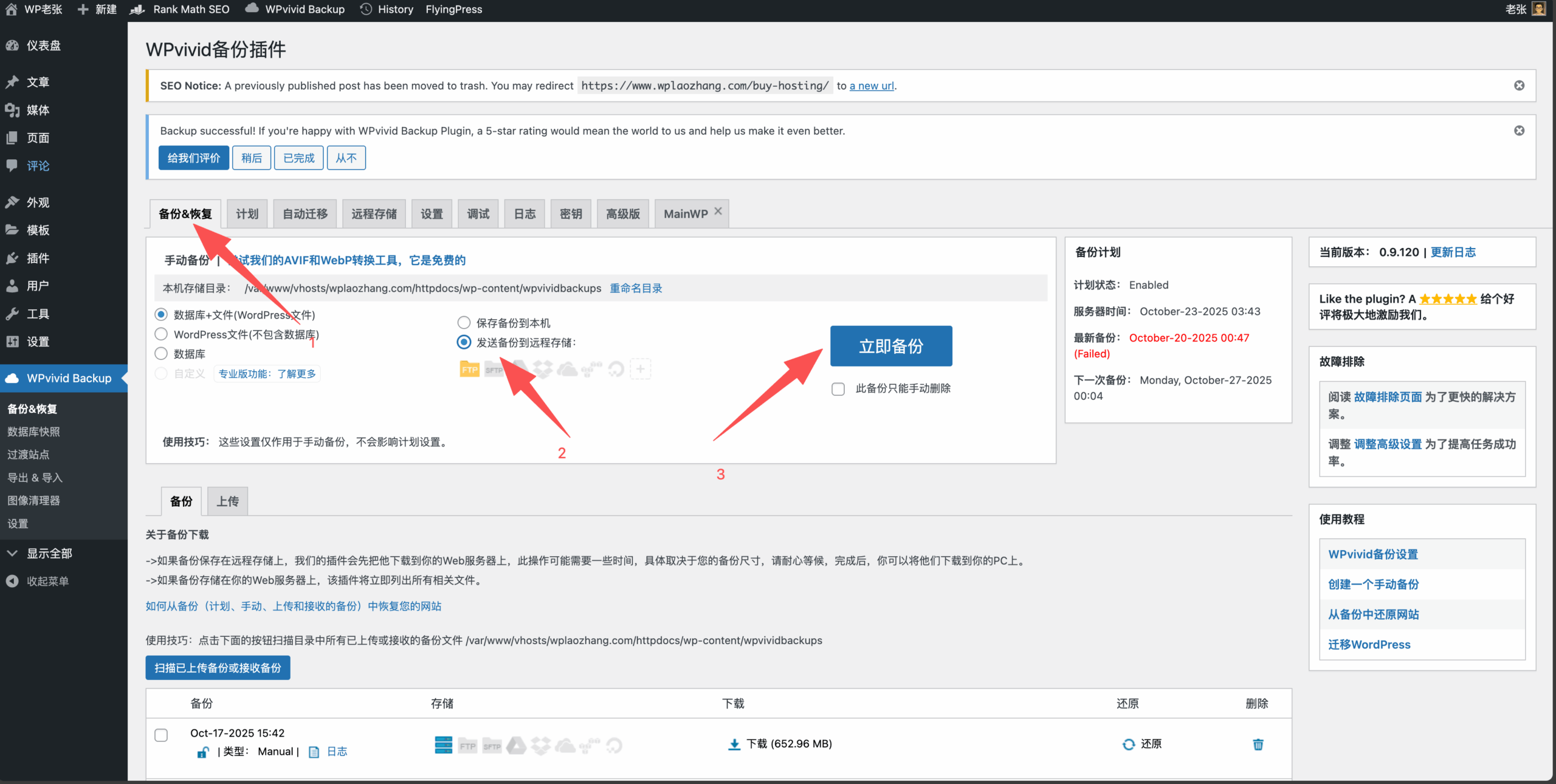
Task: Click the unlock padlock icon on the backup row
Action: coord(203,752)
